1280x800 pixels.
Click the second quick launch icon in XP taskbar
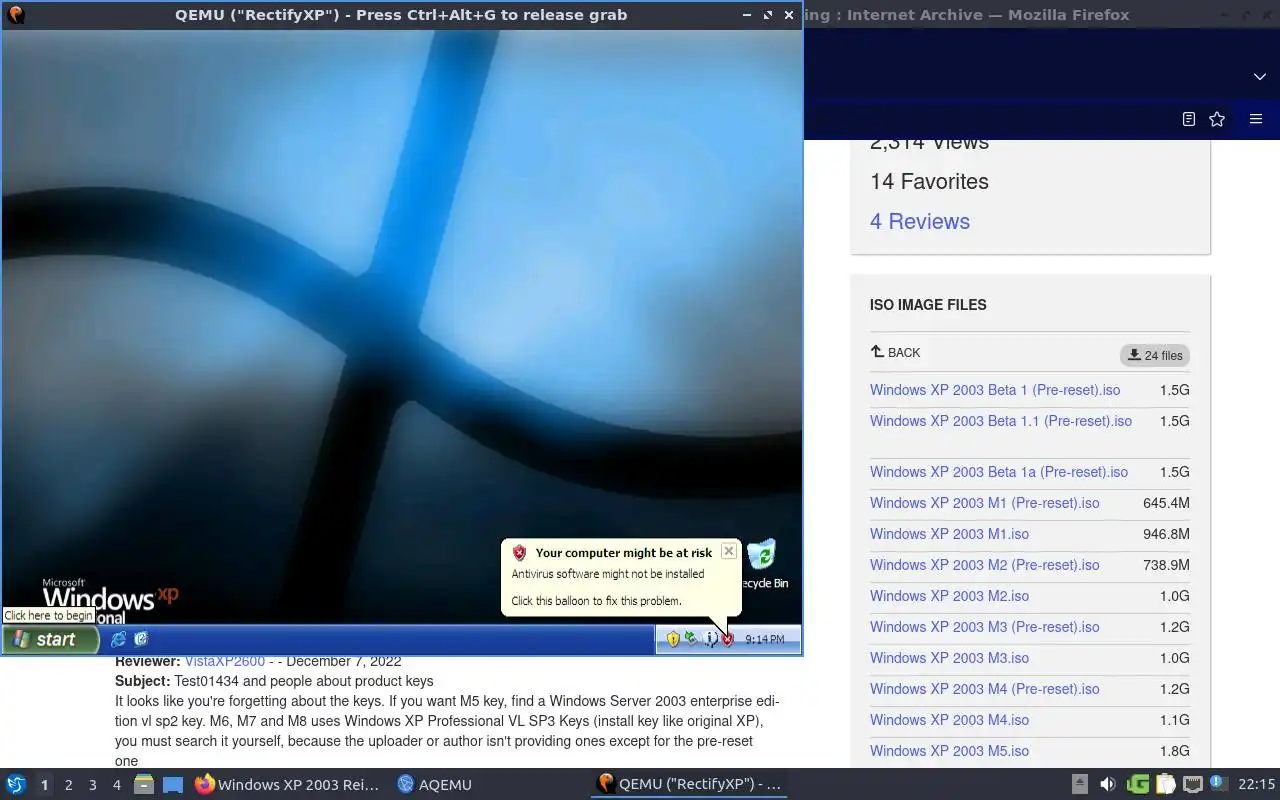point(141,639)
